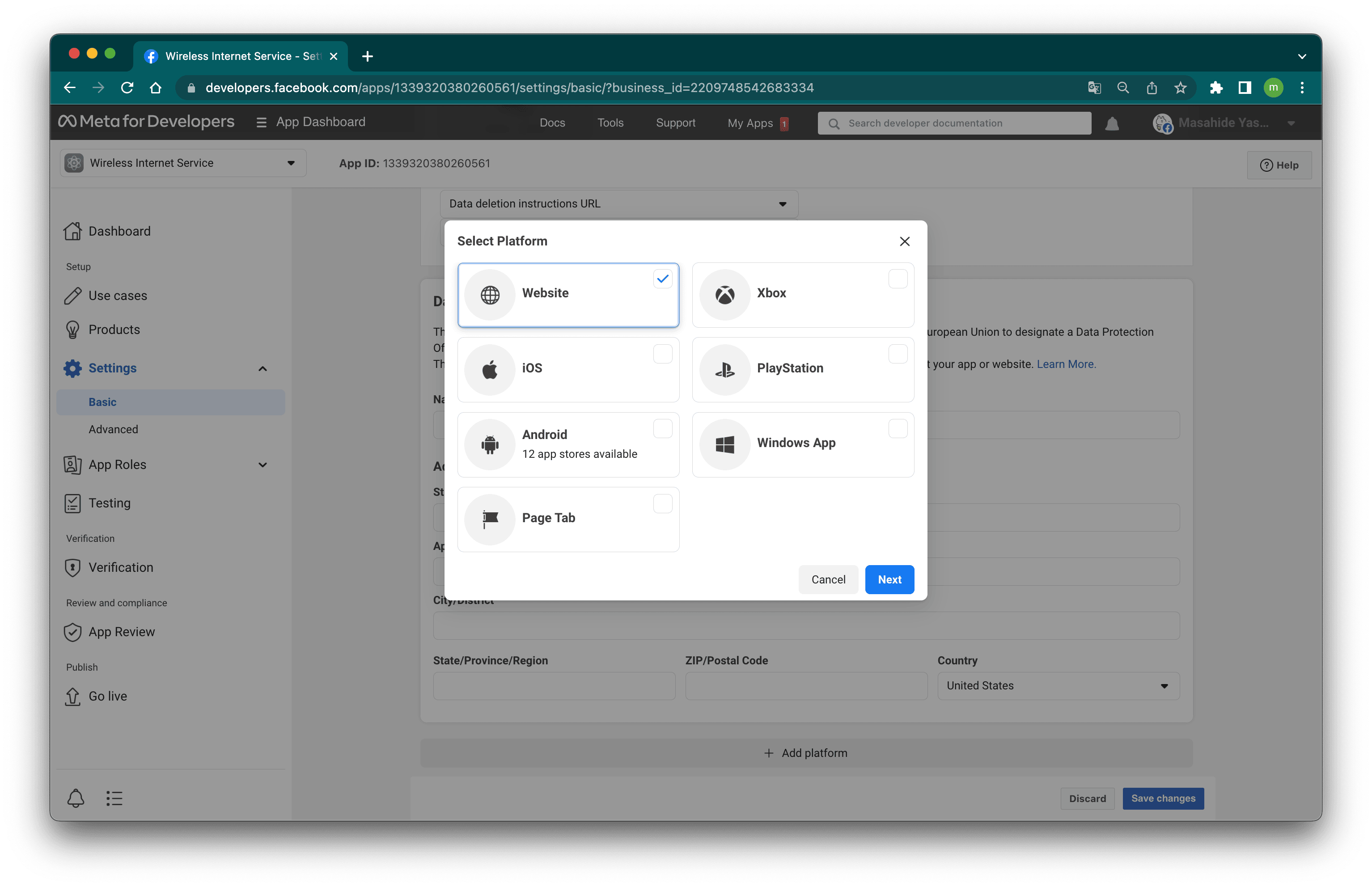This screenshot has height=887, width=1372.
Task: Click the Meta for Developers logo
Action: 146,122
